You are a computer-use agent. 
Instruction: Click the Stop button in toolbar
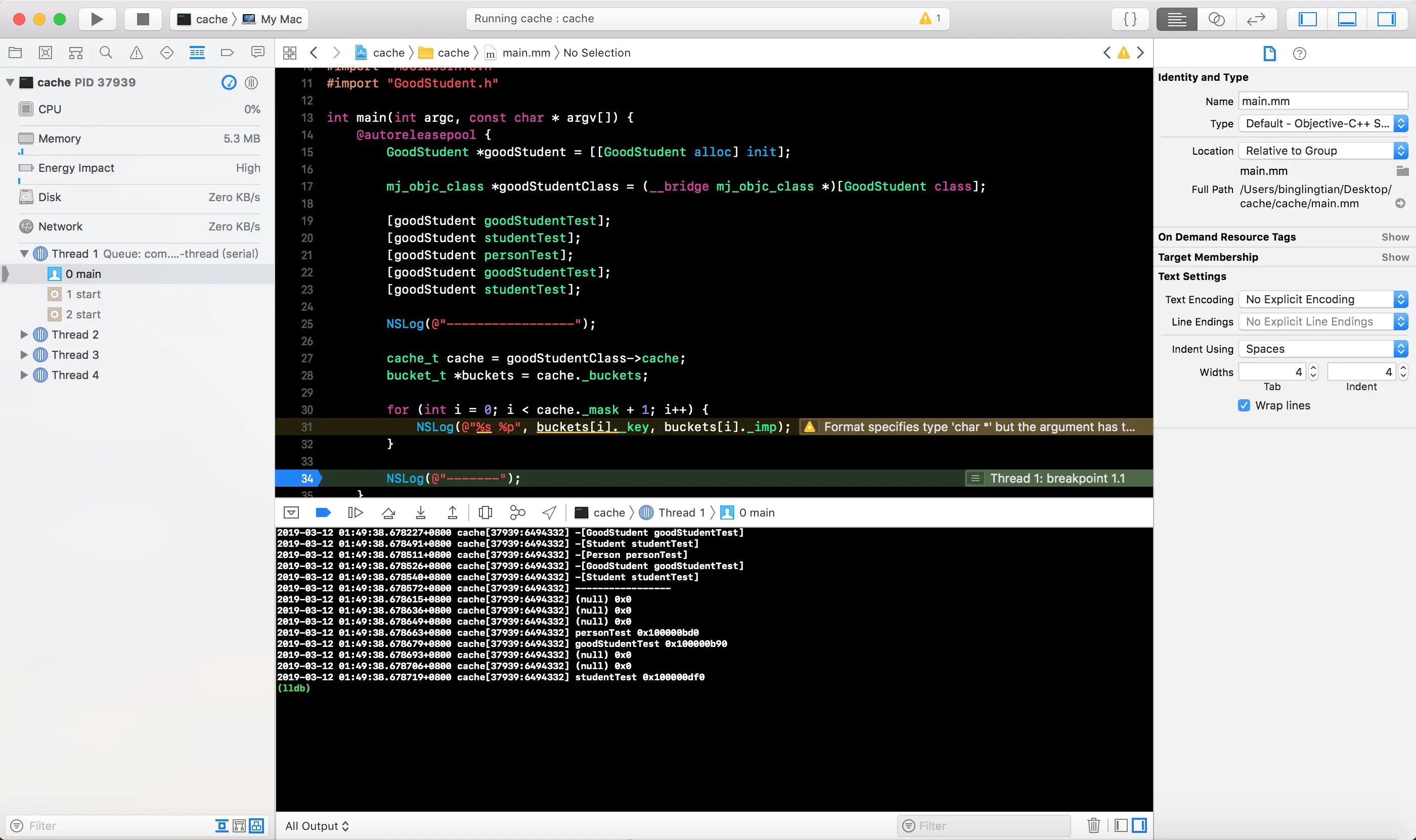click(143, 19)
